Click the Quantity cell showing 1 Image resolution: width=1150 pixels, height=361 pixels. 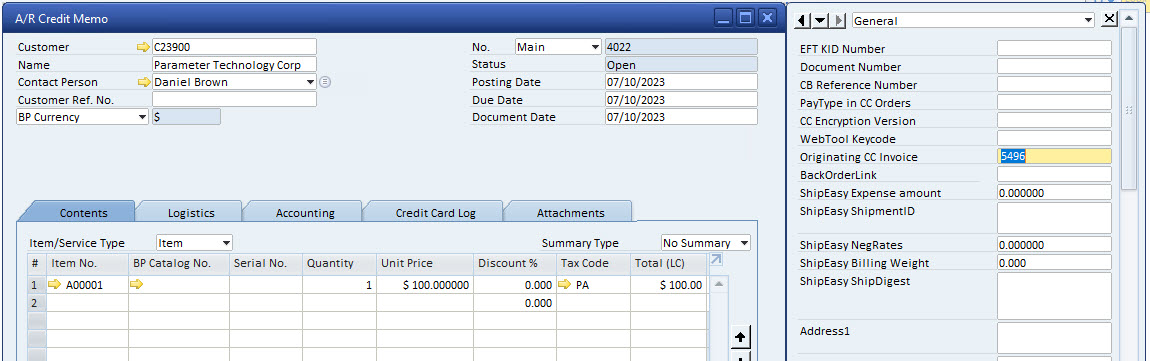click(x=339, y=285)
